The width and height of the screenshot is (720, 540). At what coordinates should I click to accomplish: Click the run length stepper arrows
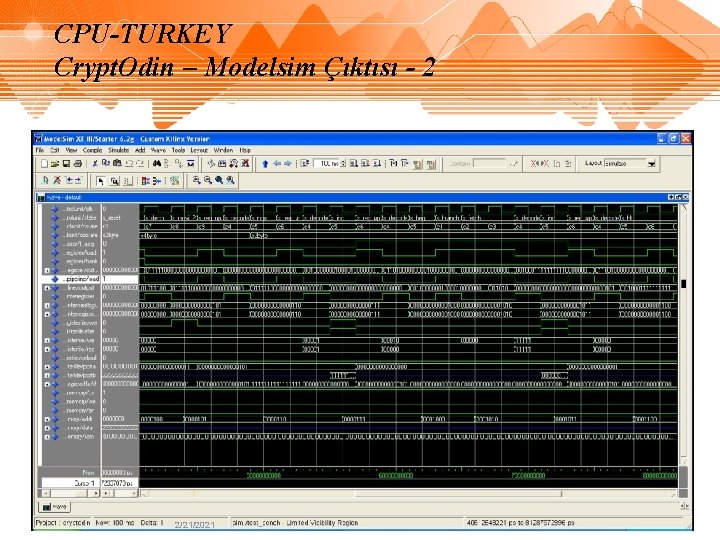tap(343, 163)
